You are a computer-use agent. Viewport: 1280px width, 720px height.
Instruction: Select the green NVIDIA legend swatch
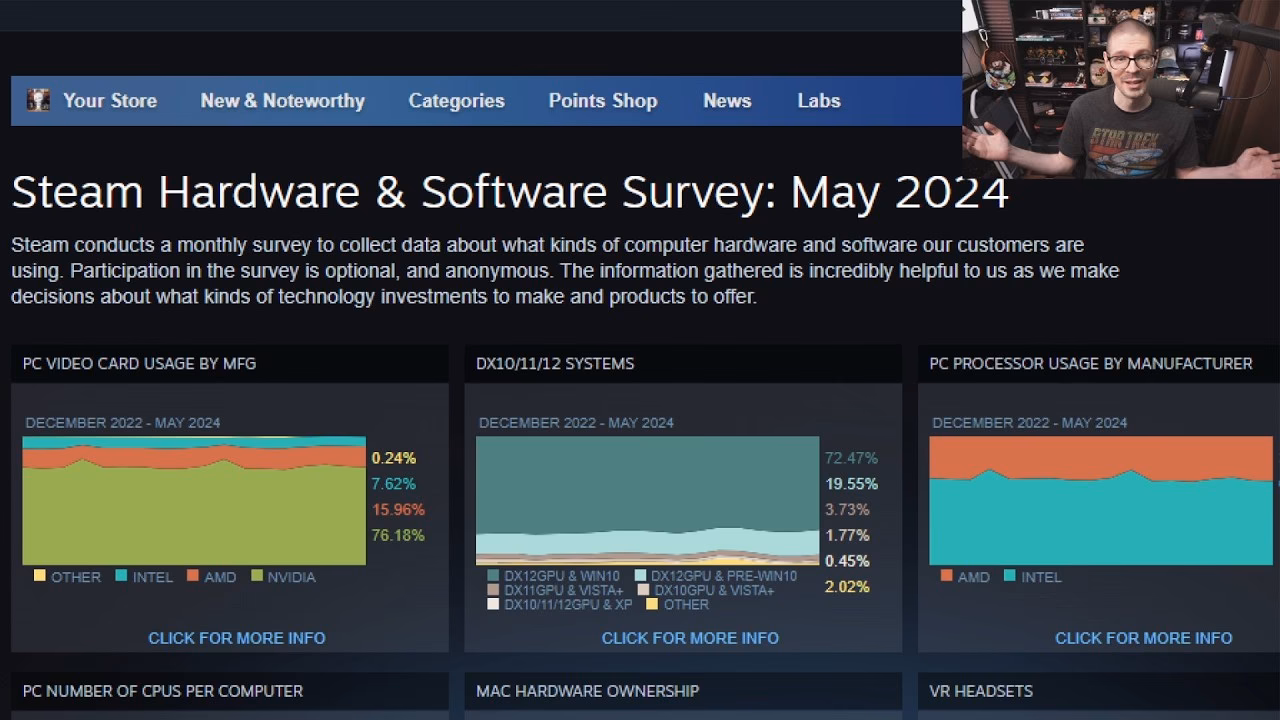click(257, 575)
